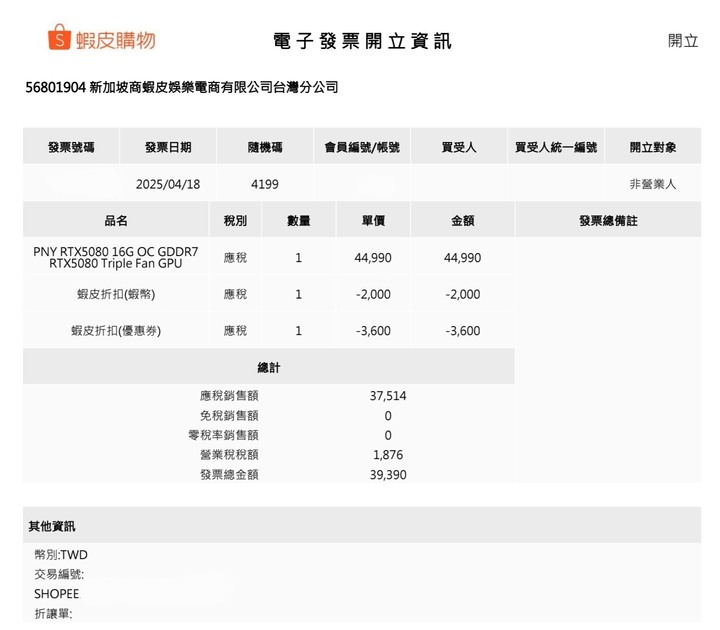Click the 買受人統一編號 column header

[x=556, y=147]
